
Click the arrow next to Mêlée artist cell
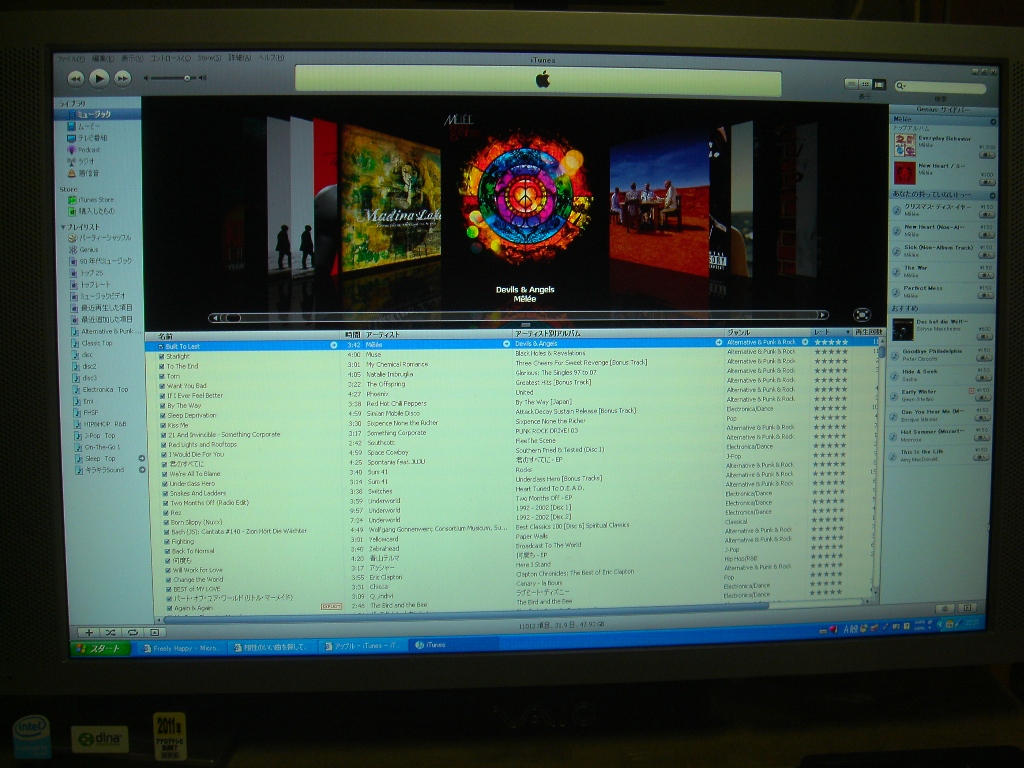coord(506,344)
